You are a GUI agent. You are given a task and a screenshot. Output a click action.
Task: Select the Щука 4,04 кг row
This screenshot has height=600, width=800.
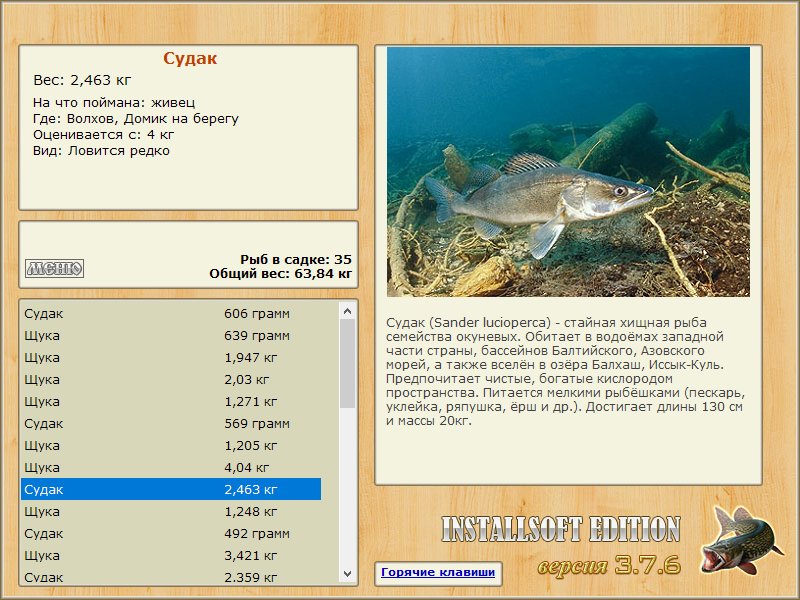coord(171,467)
